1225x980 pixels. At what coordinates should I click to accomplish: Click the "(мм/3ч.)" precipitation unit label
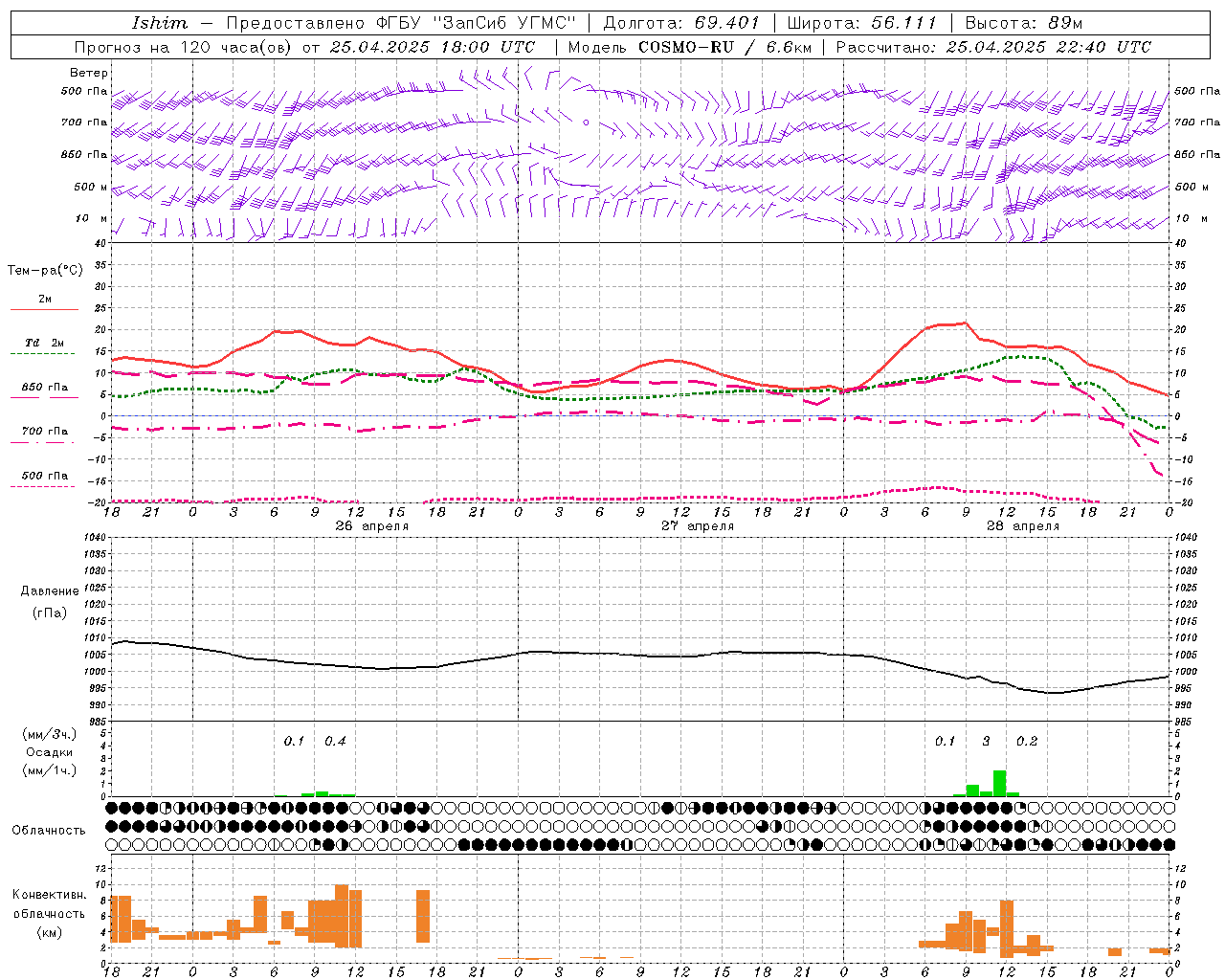(x=49, y=734)
